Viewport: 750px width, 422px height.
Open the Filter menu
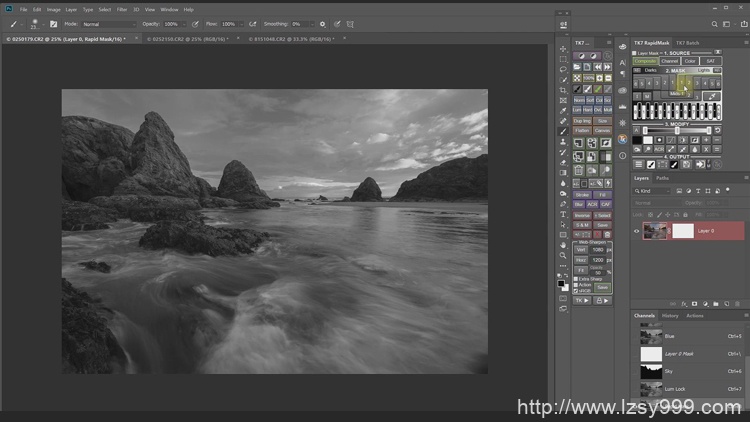(x=121, y=9)
